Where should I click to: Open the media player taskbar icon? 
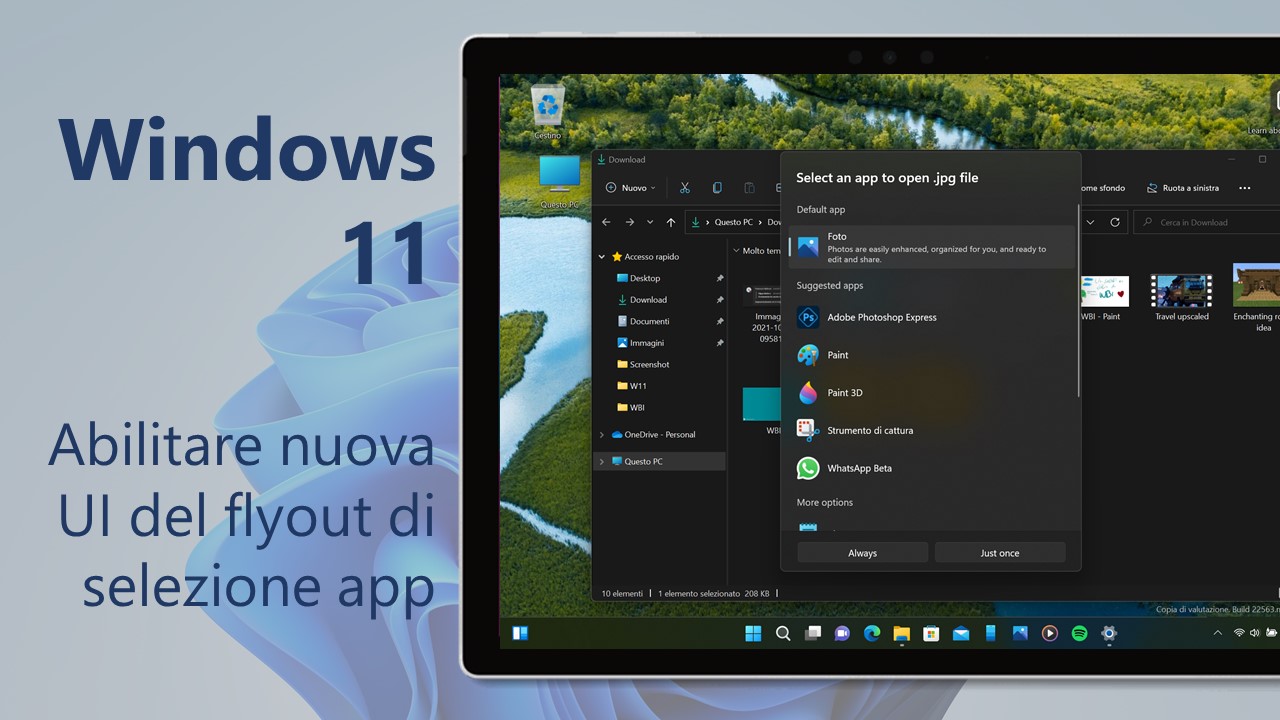click(1049, 633)
